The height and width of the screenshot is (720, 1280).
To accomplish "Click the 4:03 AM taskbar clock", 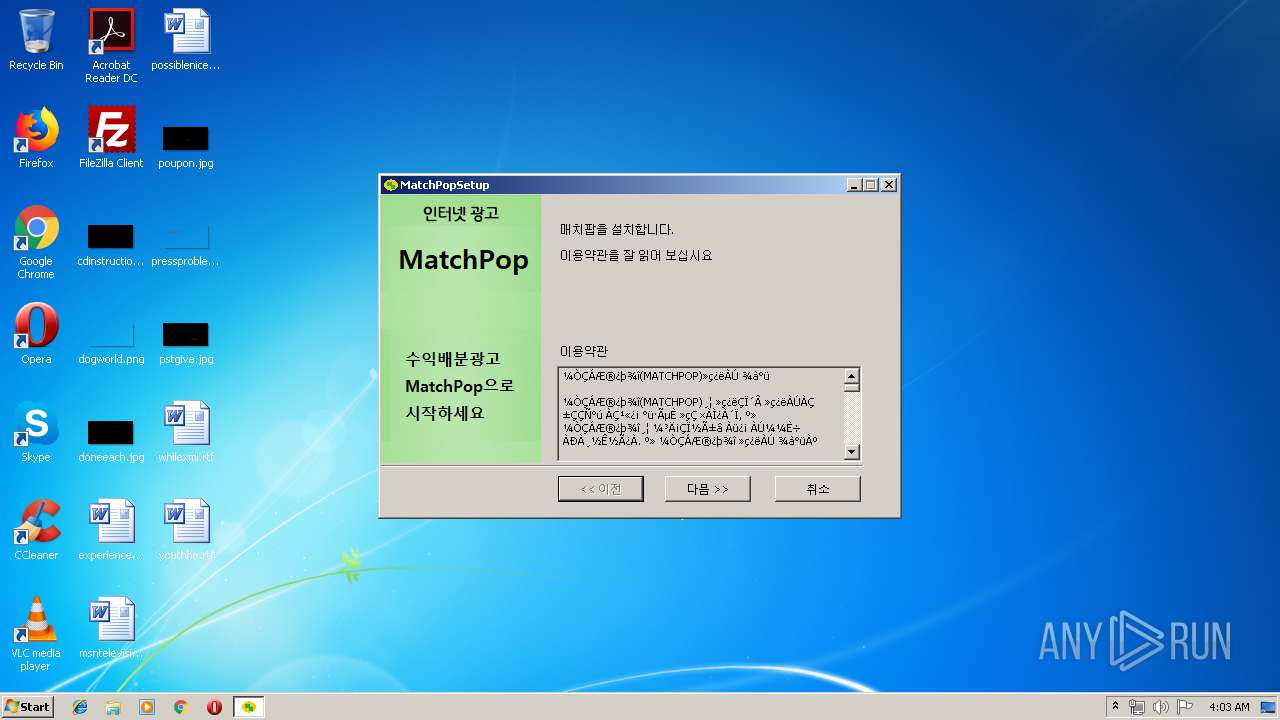I will pyautogui.click(x=1229, y=707).
